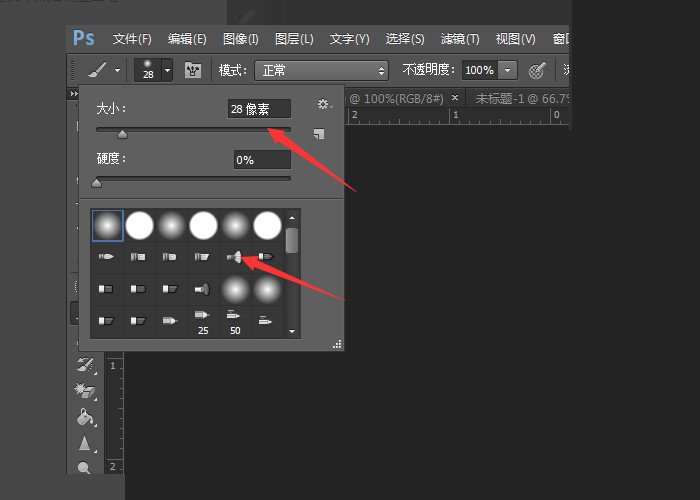Open the brush picker gear settings menu
The image size is (700, 500).
pyautogui.click(x=322, y=105)
